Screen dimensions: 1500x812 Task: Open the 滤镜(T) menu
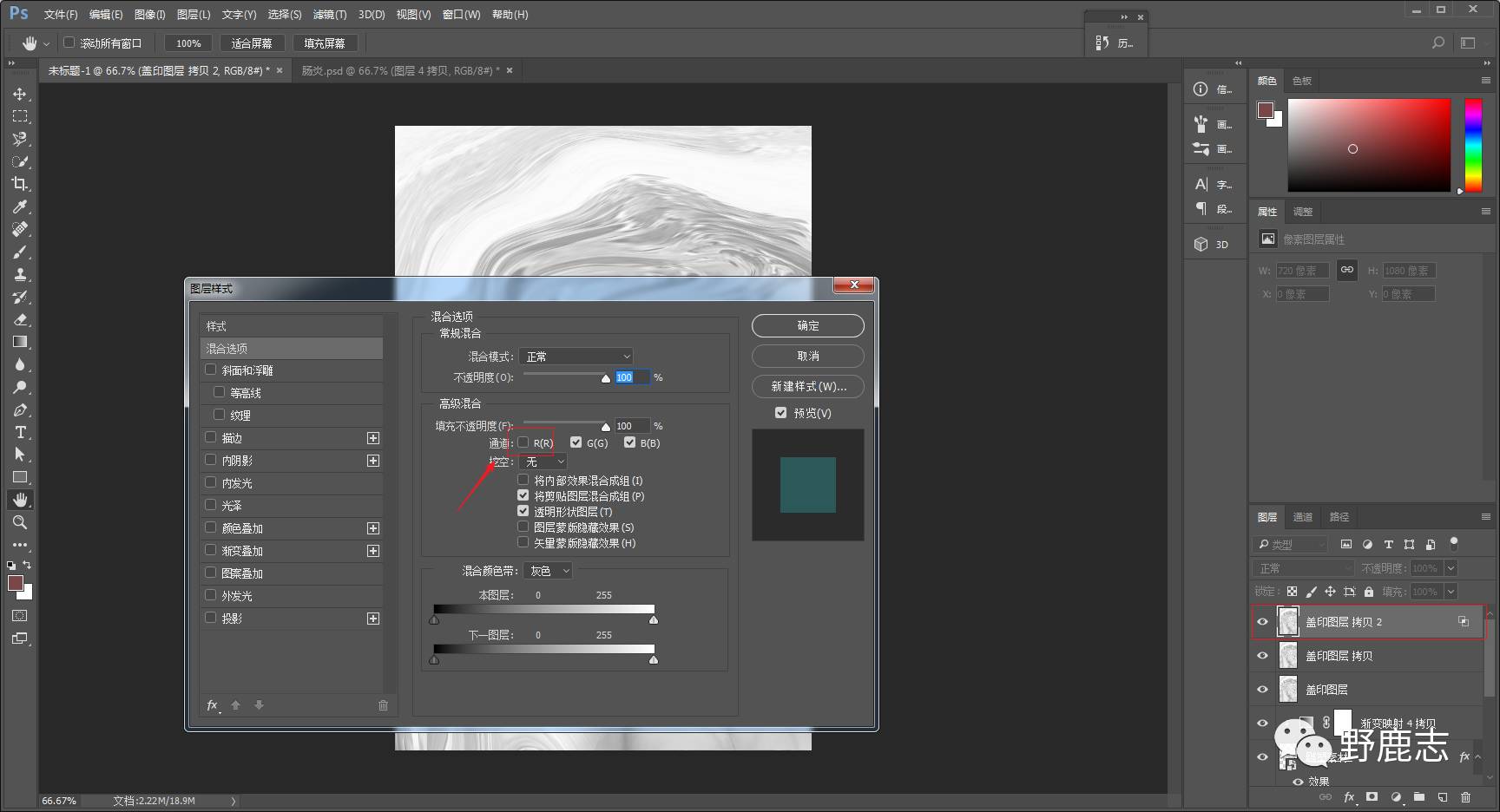click(329, 15)
